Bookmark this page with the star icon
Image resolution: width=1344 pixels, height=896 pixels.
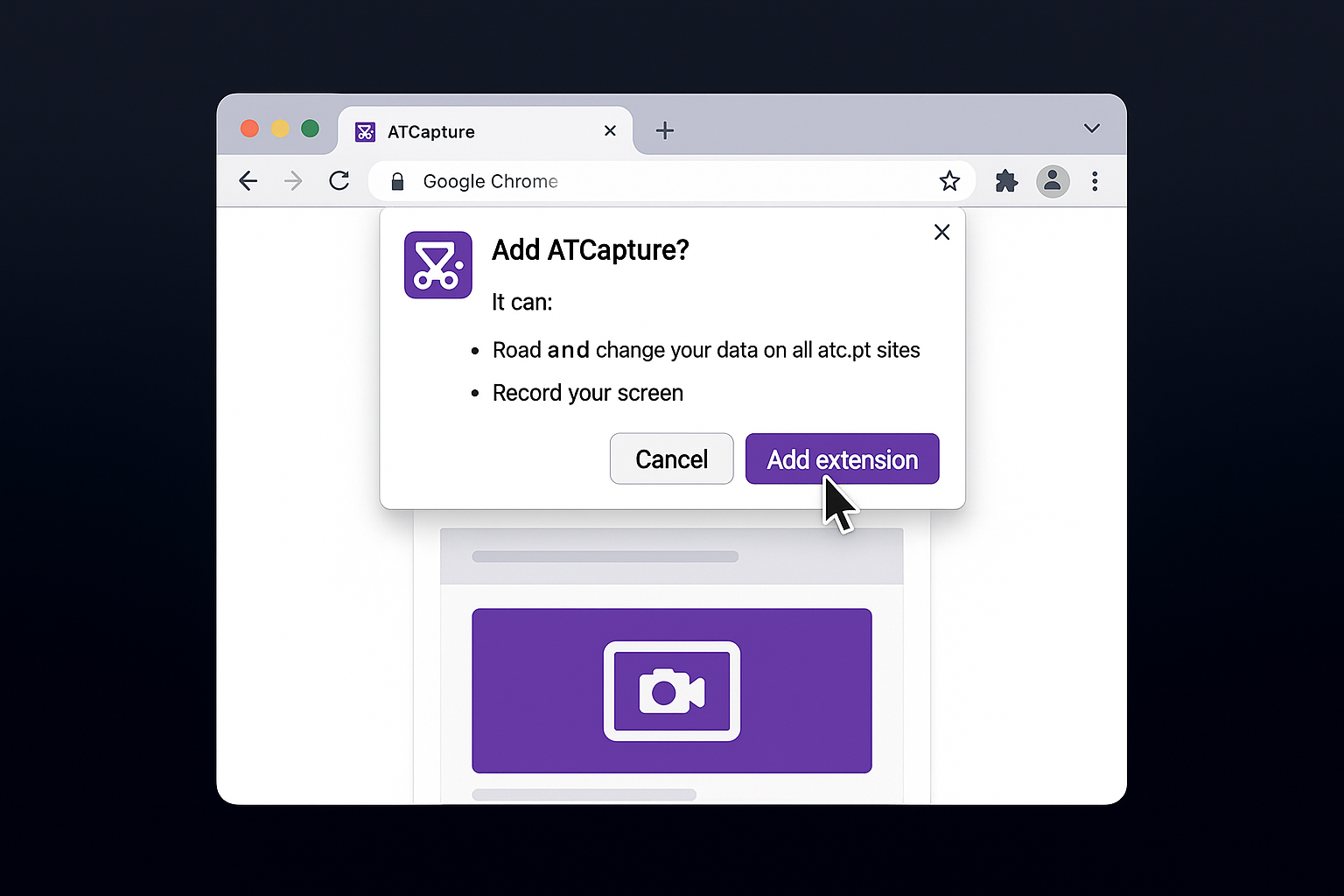pyautogui.click(x=949, y=181)
